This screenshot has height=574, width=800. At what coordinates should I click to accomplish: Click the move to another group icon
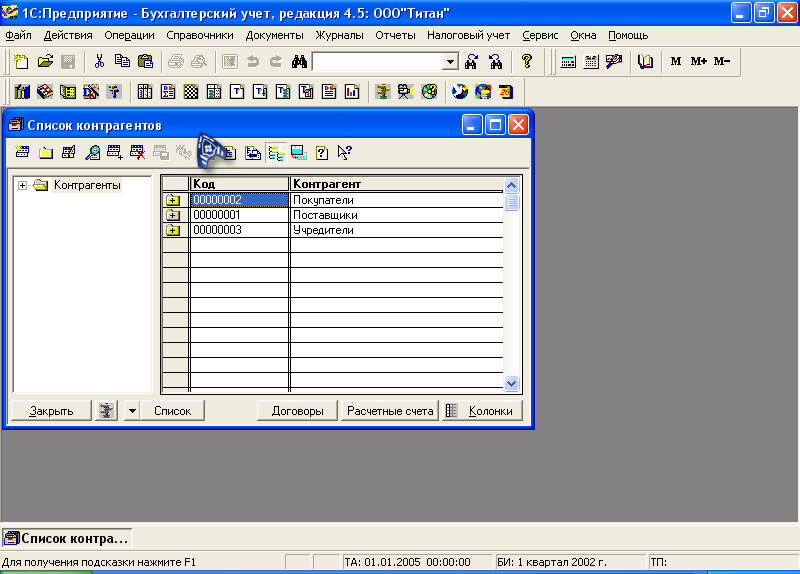(x=253, y=152)
